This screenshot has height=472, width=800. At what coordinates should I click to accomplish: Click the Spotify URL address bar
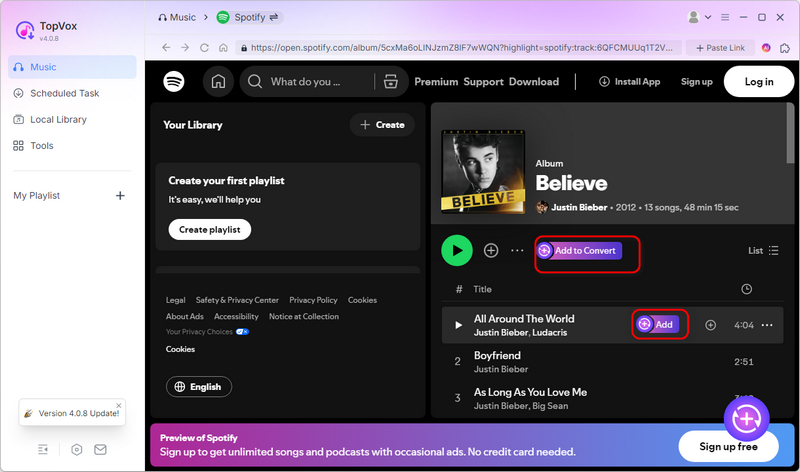click(x=458, y=47)
